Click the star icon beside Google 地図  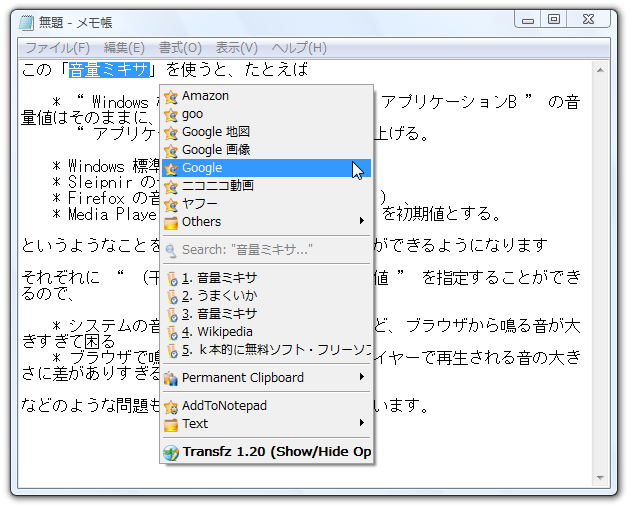click(x=171, y=133)
